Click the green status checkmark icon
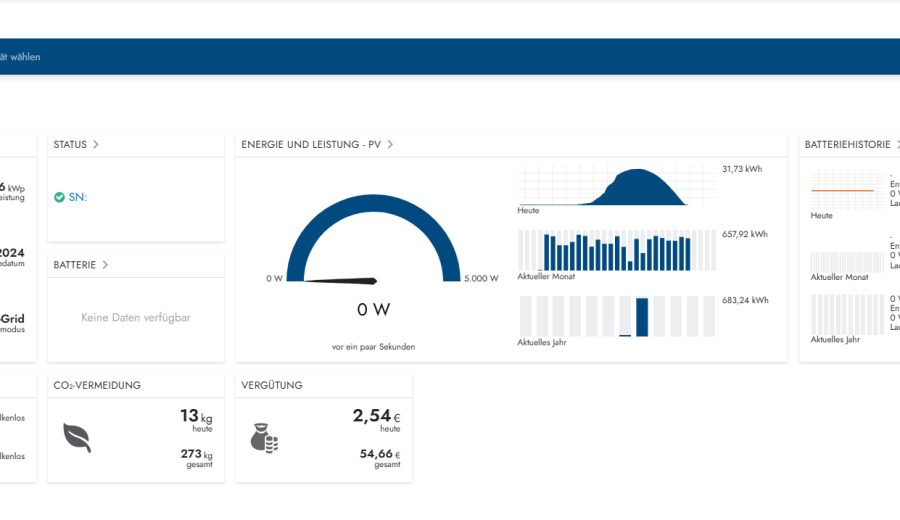This screenshot has width=900, height=520. coord(59,197)
